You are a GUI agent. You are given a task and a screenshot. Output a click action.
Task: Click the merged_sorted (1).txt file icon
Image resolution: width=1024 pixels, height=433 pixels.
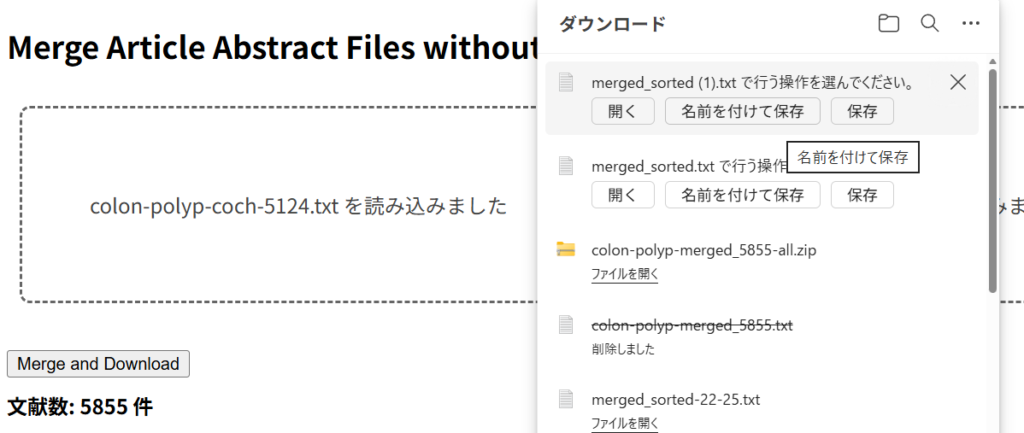(566, 83)
